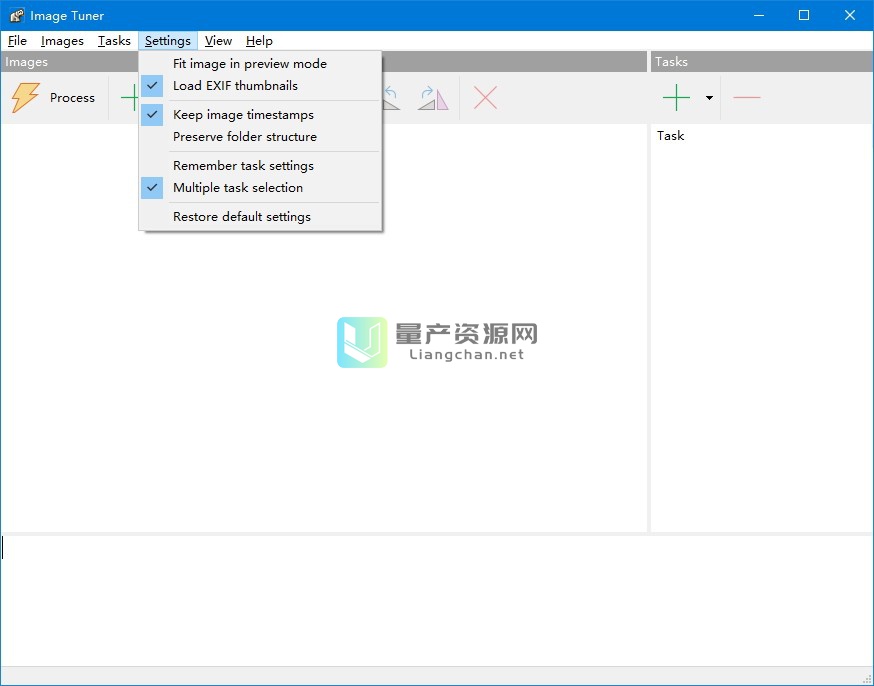The height and width of the screenshot is (686, 874).
Task: Toggle Keep image timestamps off
Action: 260,115
